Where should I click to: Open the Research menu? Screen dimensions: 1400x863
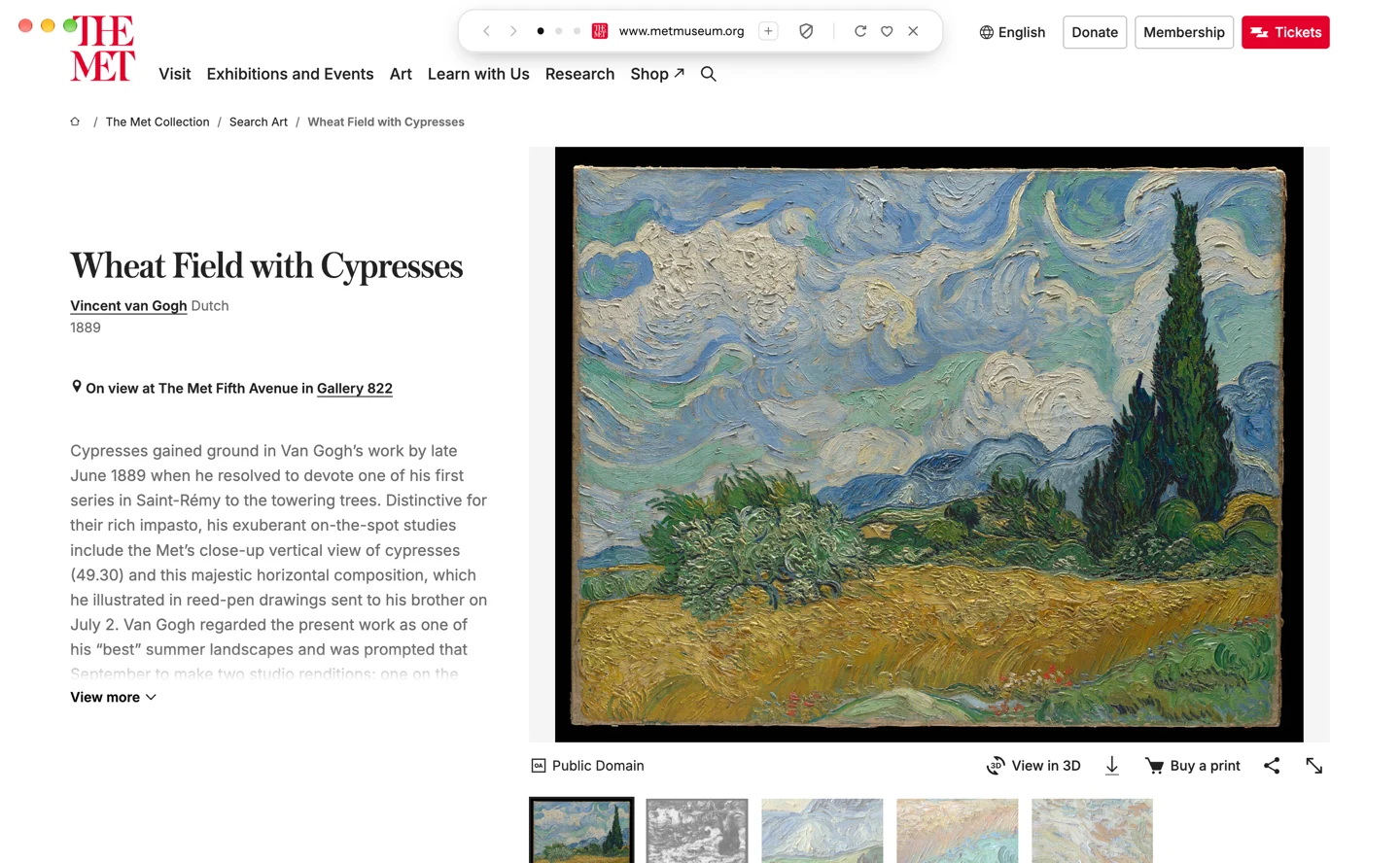point(579,74)
